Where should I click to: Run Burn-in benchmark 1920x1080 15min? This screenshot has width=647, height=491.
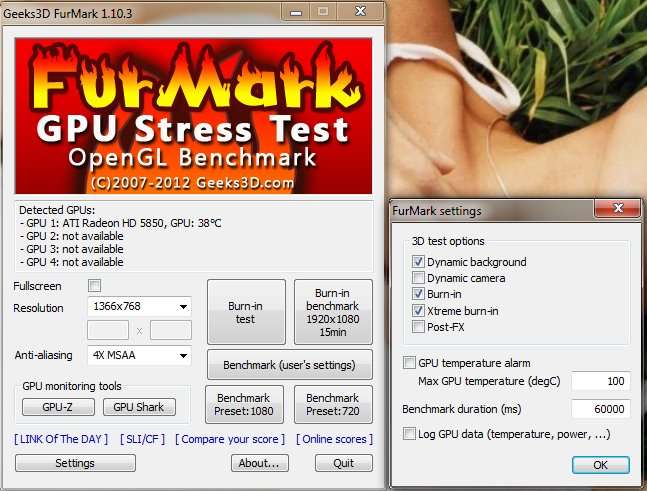coord(333,312)
